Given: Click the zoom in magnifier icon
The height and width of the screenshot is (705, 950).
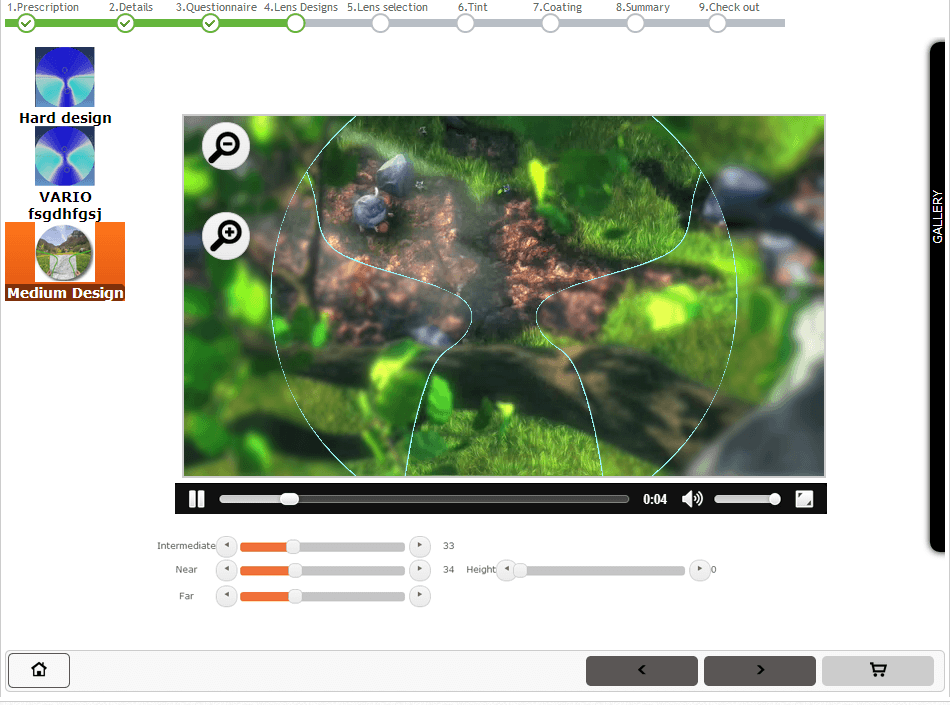Looking at the screenshot, I should tap(226, 236).
